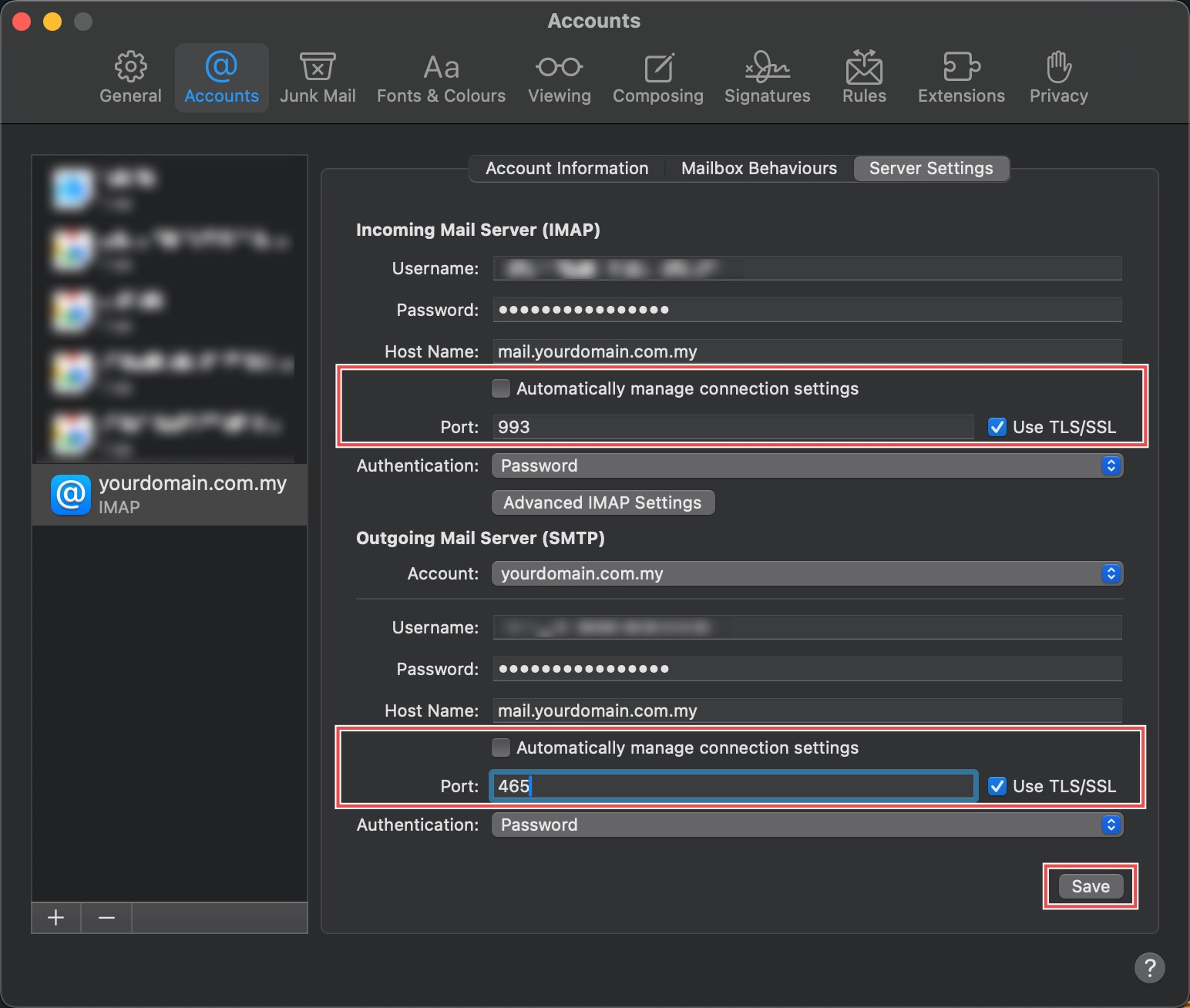Open the IMAP Authentication dropdown
Viewport: 1190px width, 1008px height.
click(x=807, y=465)
